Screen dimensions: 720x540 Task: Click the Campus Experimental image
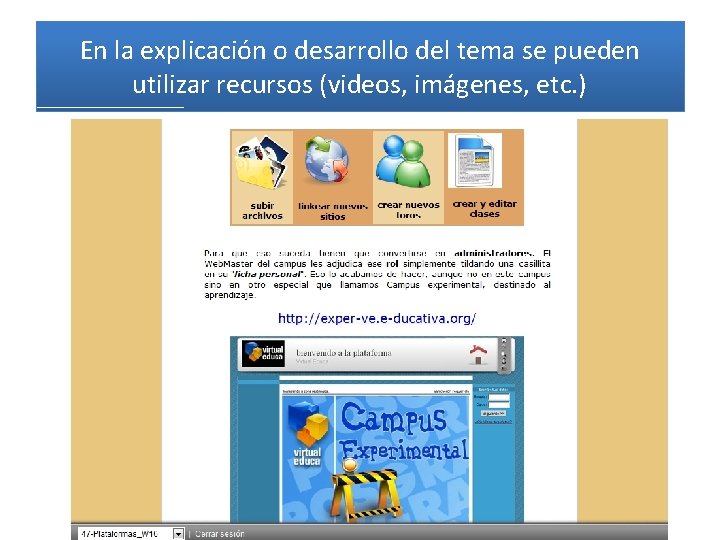(377, 458)
